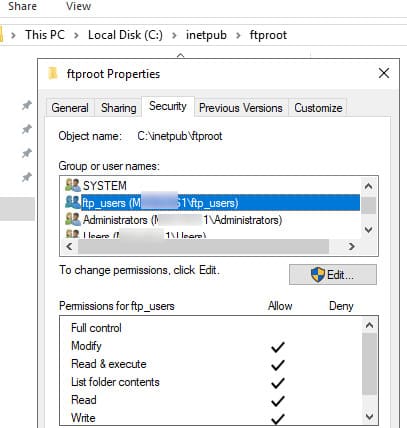This screenshot has height=428, width=407.
Task: Click the ftp_users group icon
Action: [x=73, y=202]
